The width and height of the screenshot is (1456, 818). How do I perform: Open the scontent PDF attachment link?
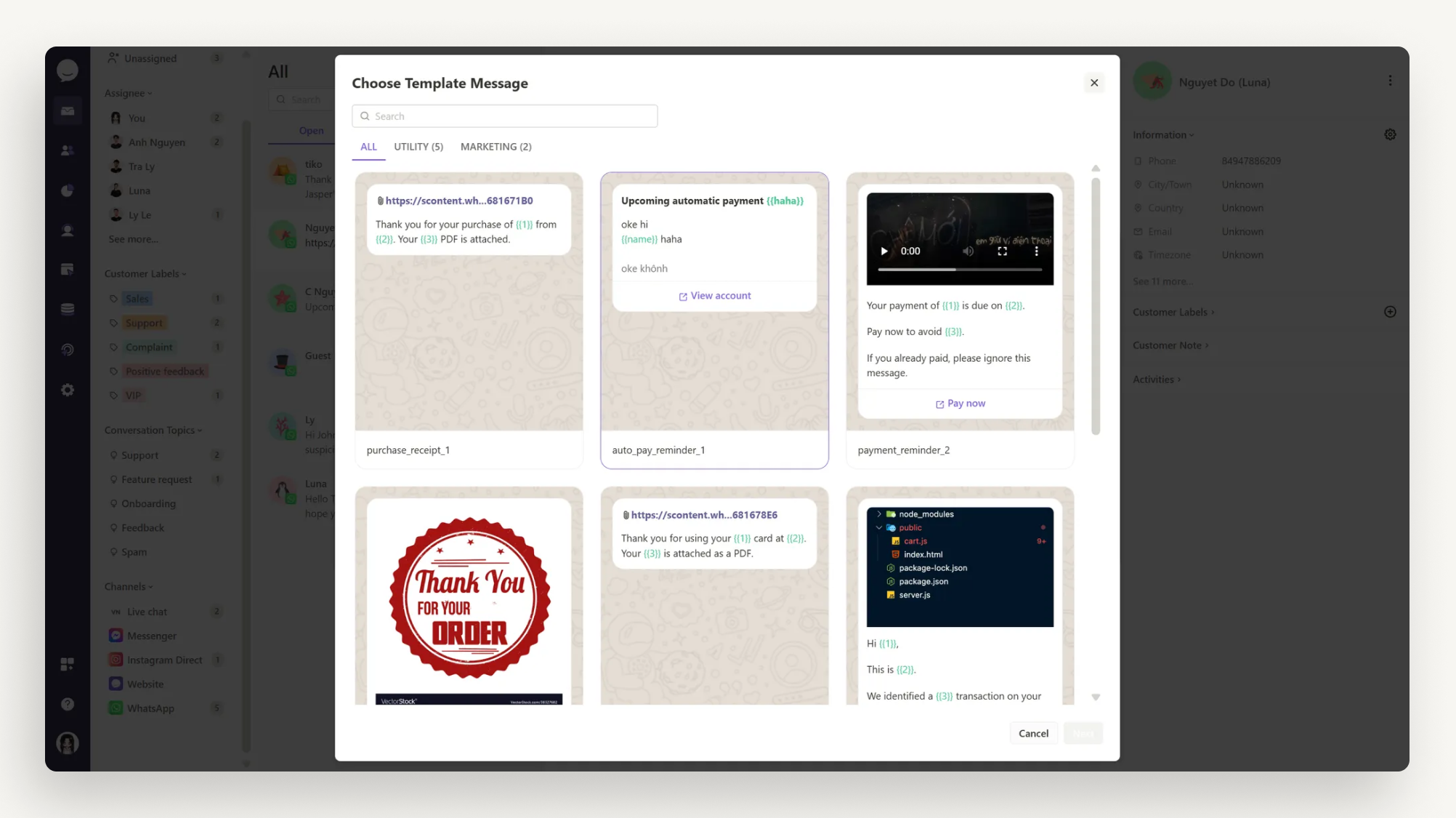(x=458, y=201)
